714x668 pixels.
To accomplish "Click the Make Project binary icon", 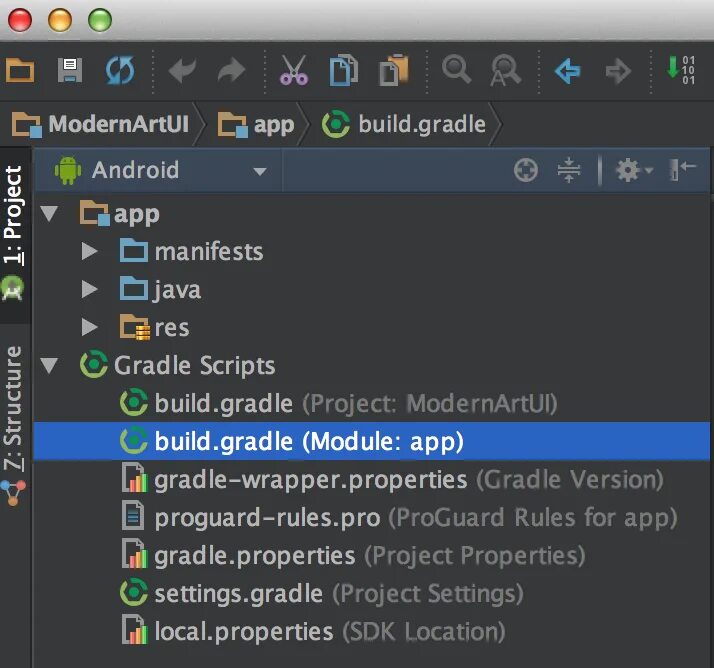I will [x=680, y=70].
